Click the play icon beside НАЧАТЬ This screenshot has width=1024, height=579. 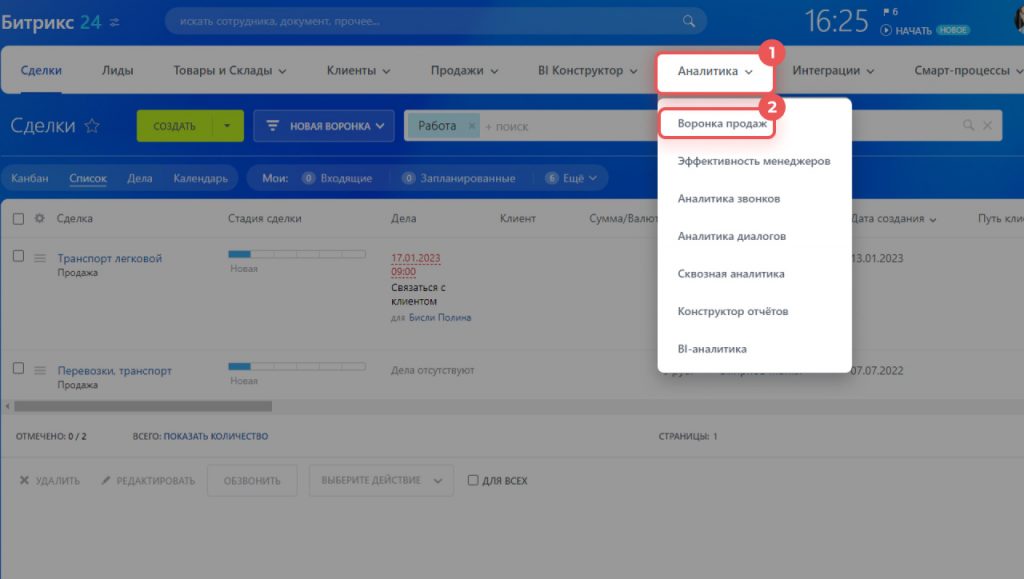[x=886, y=30]
